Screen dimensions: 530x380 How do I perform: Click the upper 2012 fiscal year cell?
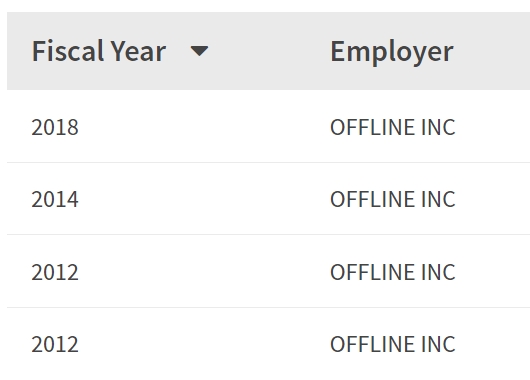(x=55, y=272)
